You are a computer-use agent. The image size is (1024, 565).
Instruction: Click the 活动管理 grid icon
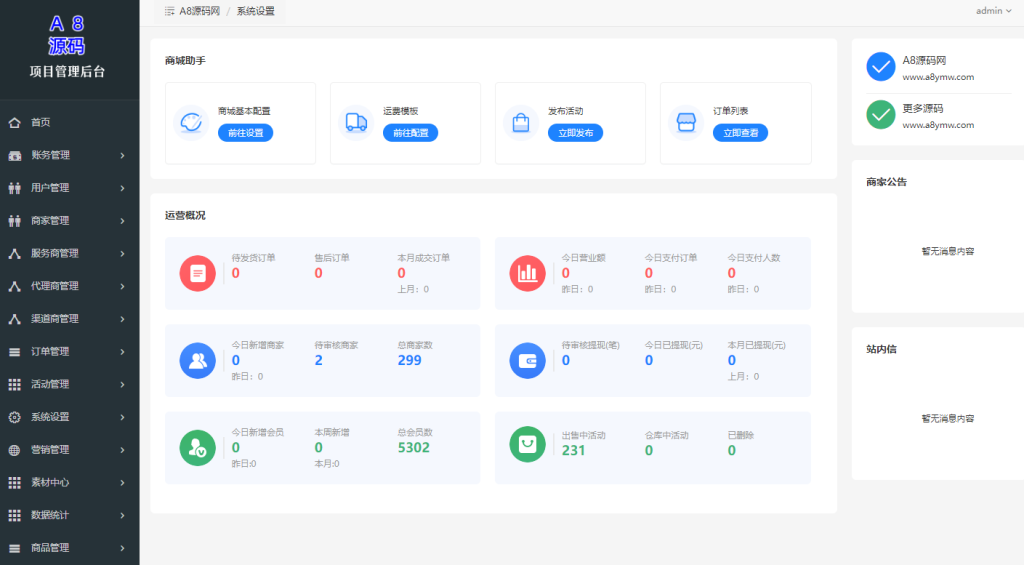pyautogui.click(x=14, y=385)
